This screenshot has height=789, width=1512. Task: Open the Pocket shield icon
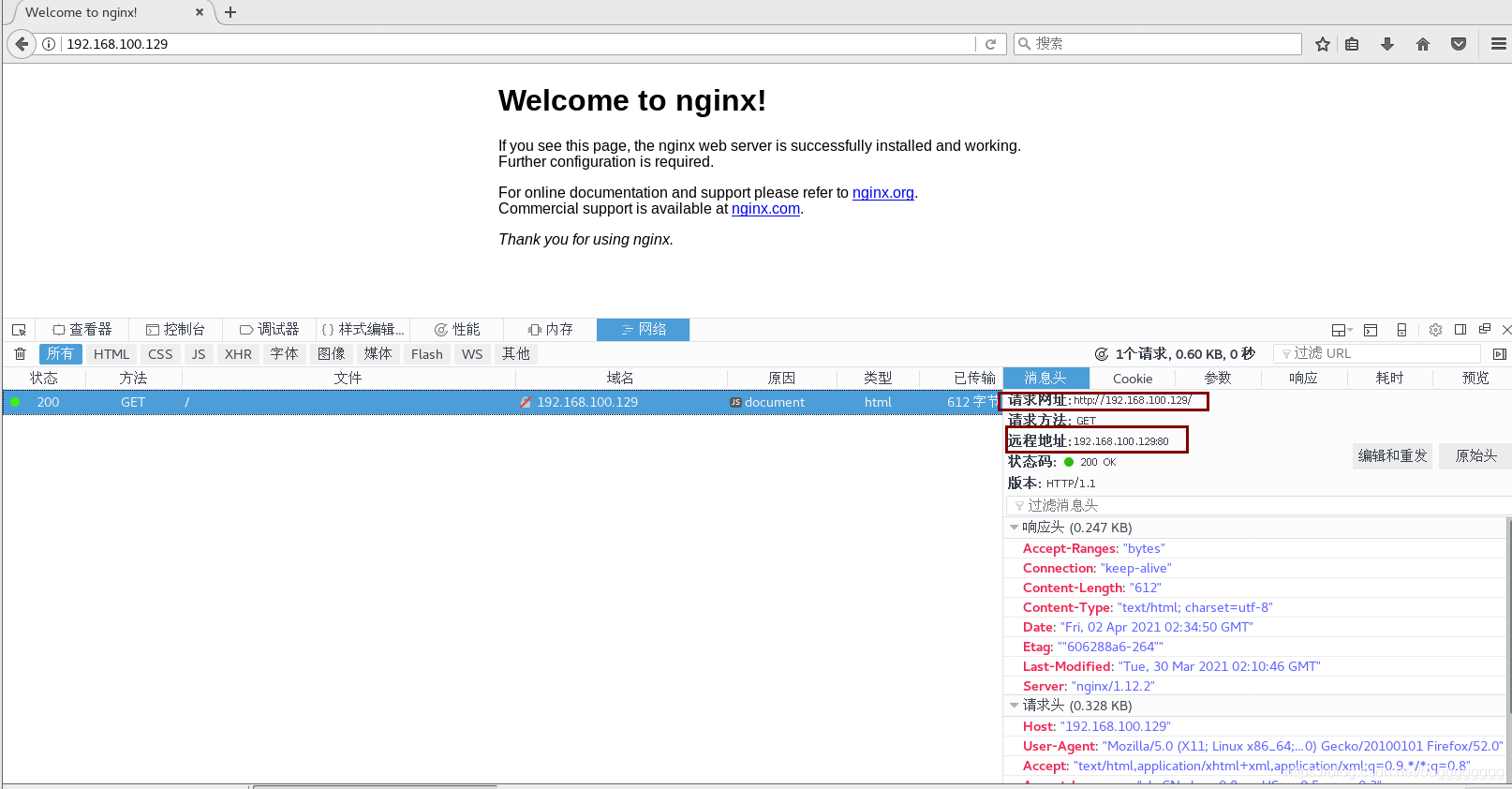(x=1459, y=44)
